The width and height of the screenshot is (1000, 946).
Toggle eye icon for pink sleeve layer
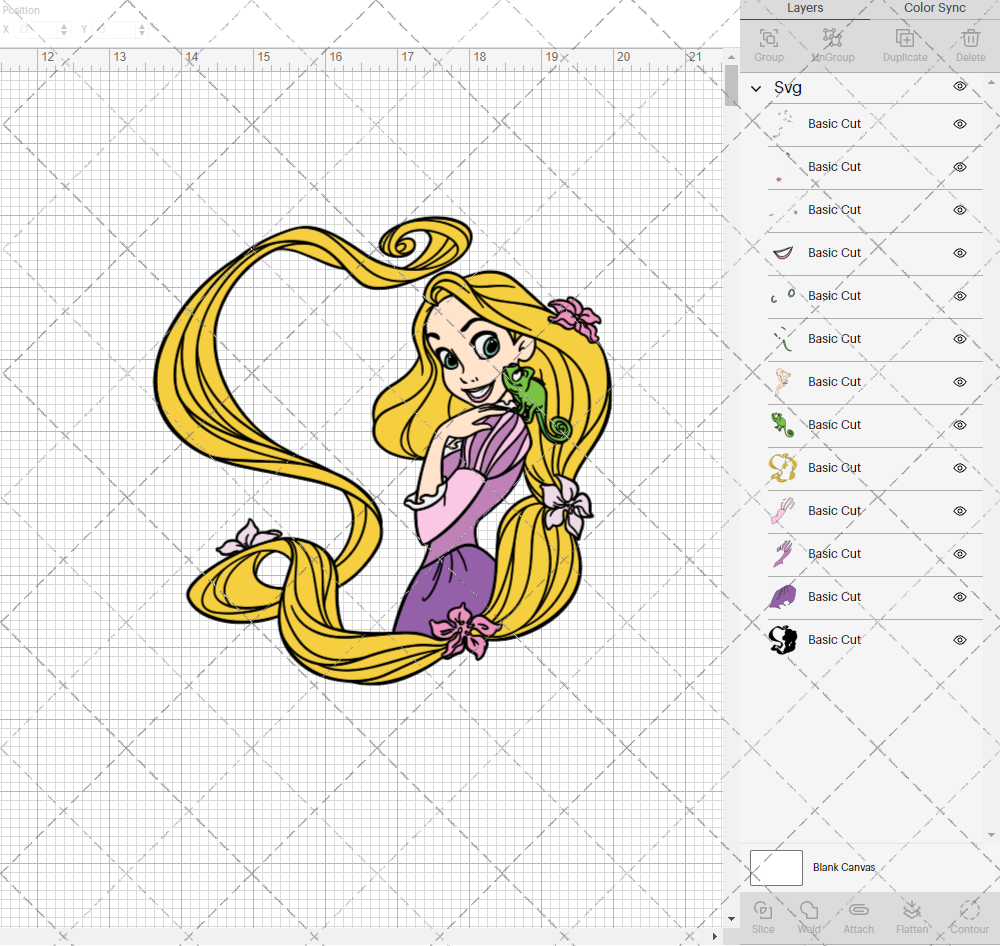[960, 511]
